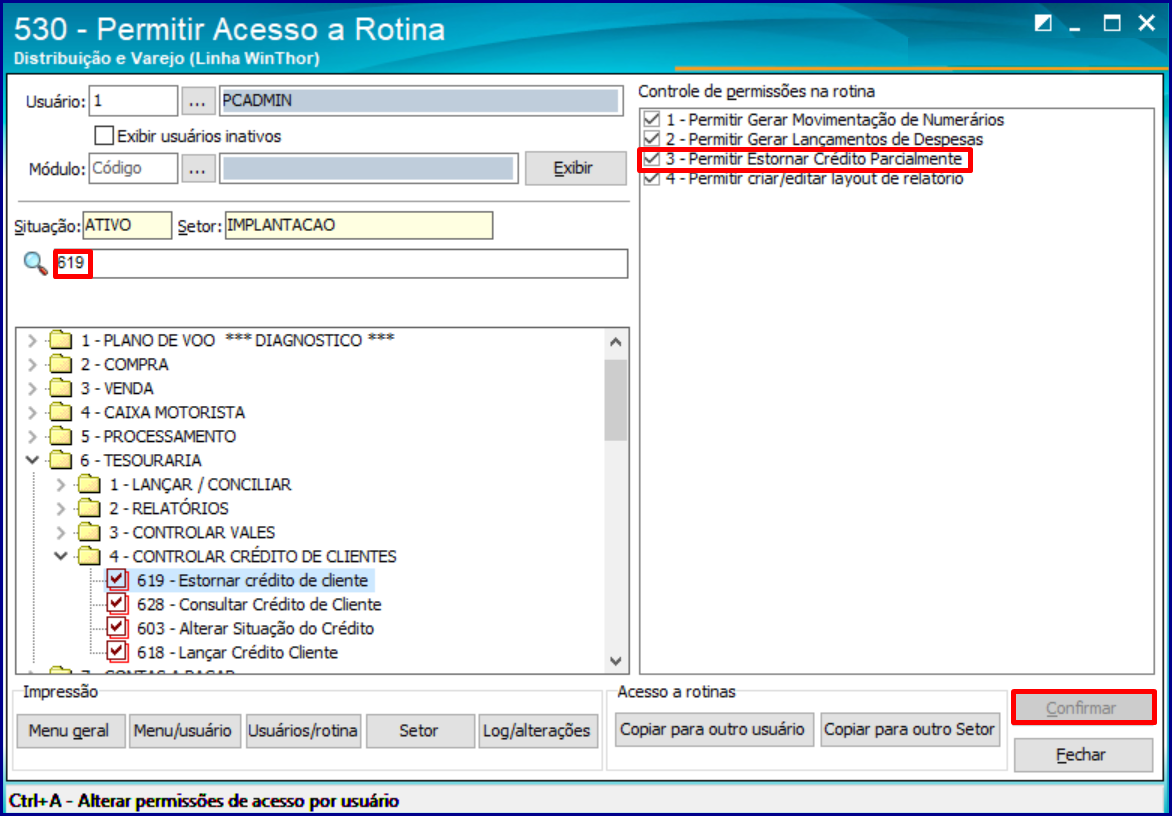Screen dimensions: 1172x816
Task: Click the magnifying glass search icon
Action: pos(35,264)
